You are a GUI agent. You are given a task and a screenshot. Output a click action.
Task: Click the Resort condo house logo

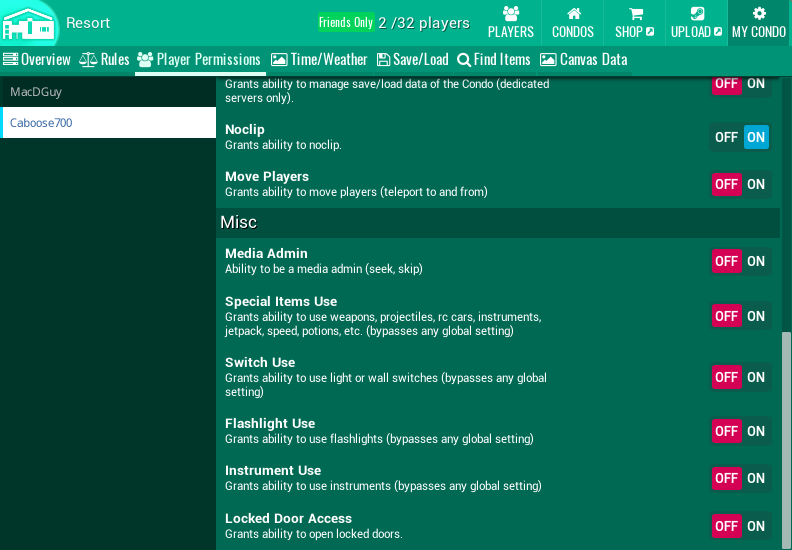[28, 24]
